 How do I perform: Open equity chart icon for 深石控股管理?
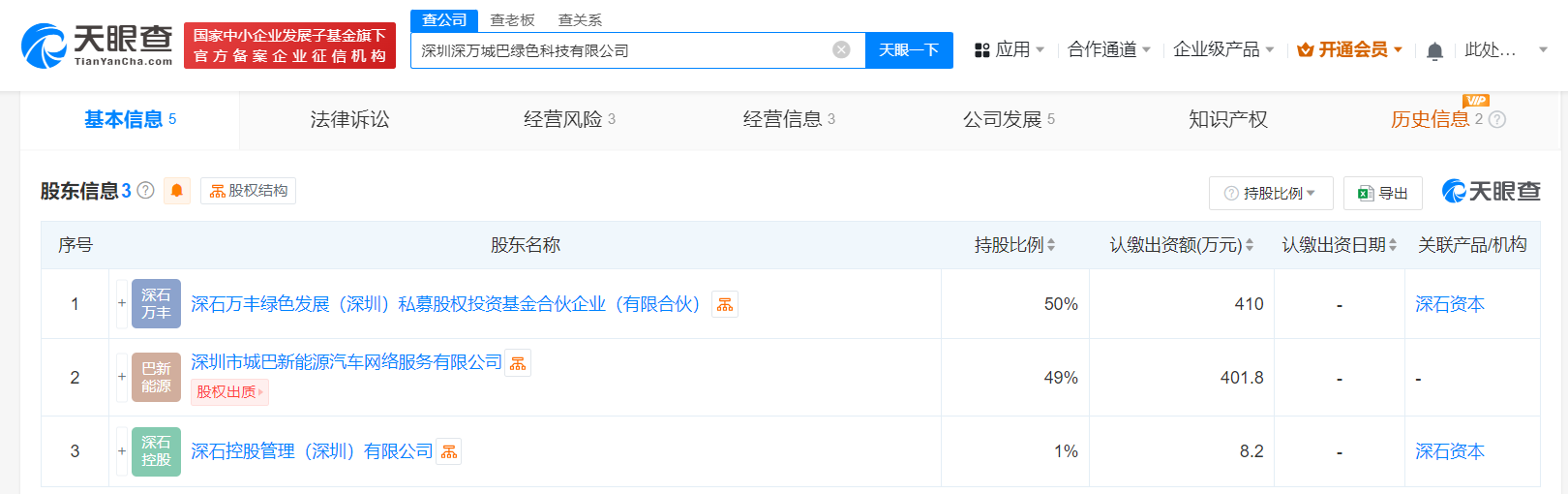coord(449,451)
